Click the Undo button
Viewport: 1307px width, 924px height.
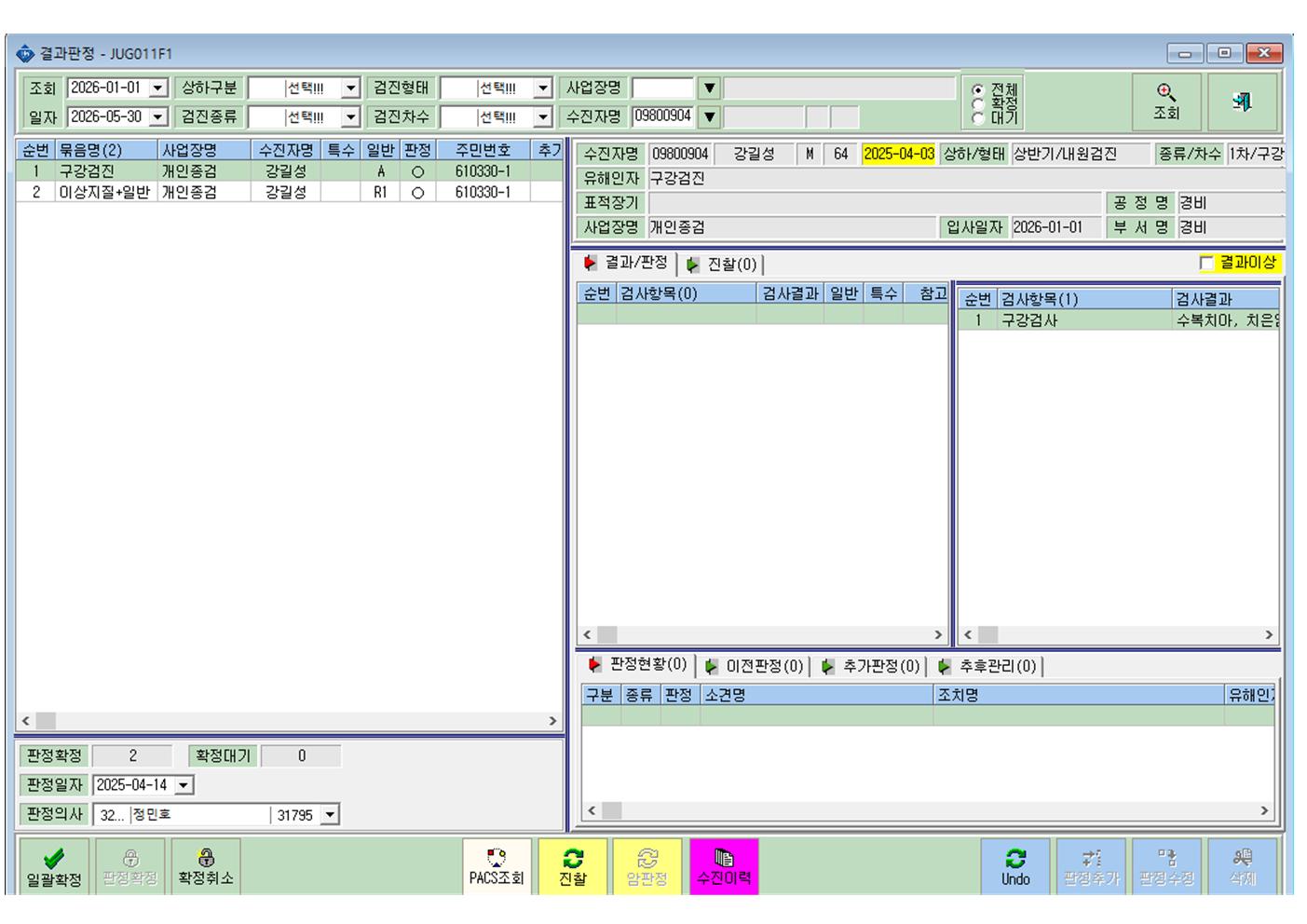pyautogui.click(x=1015, y=866)
